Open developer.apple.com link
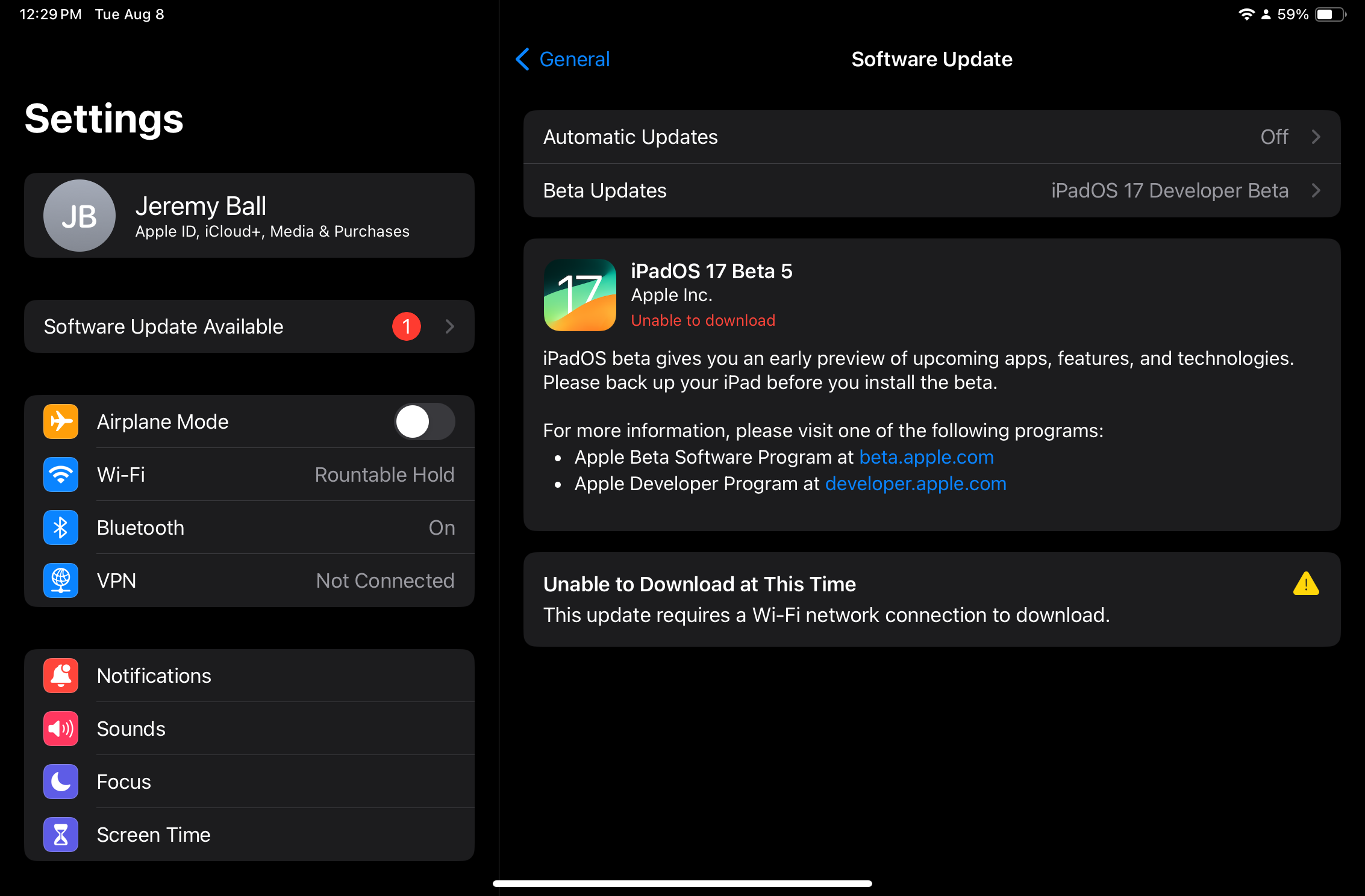Image resolution: width=1365 pixels, height=896 pixels. pos(916,484)
